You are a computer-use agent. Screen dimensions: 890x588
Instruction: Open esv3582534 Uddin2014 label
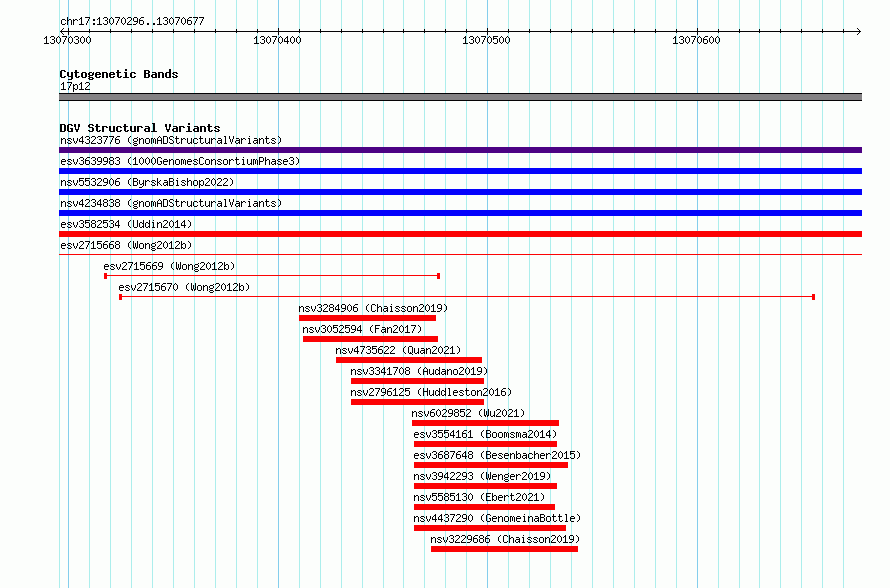click(x=126, y=224)
